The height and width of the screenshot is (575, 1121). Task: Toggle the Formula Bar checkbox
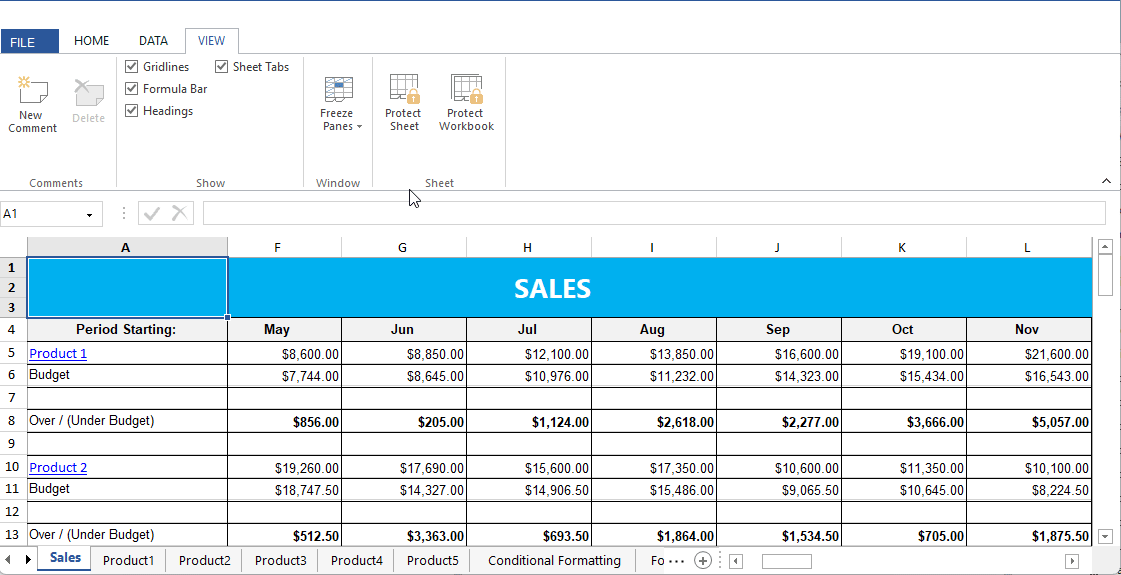point(132,89)
